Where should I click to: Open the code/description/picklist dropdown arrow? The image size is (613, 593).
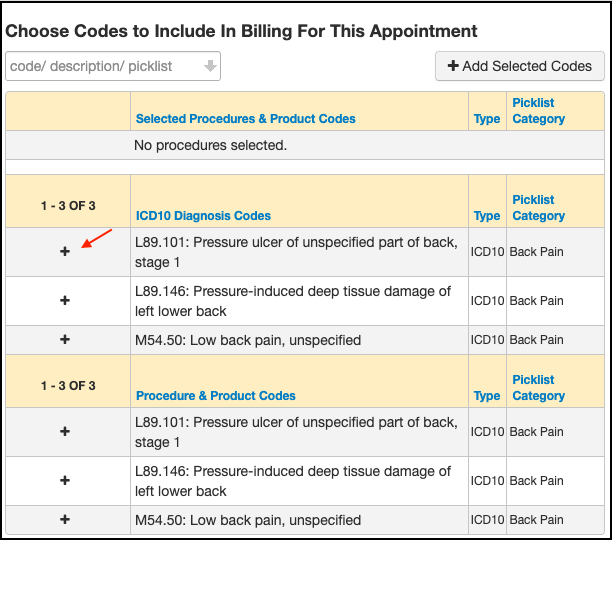pyautogui.click(x=210, y=67)
